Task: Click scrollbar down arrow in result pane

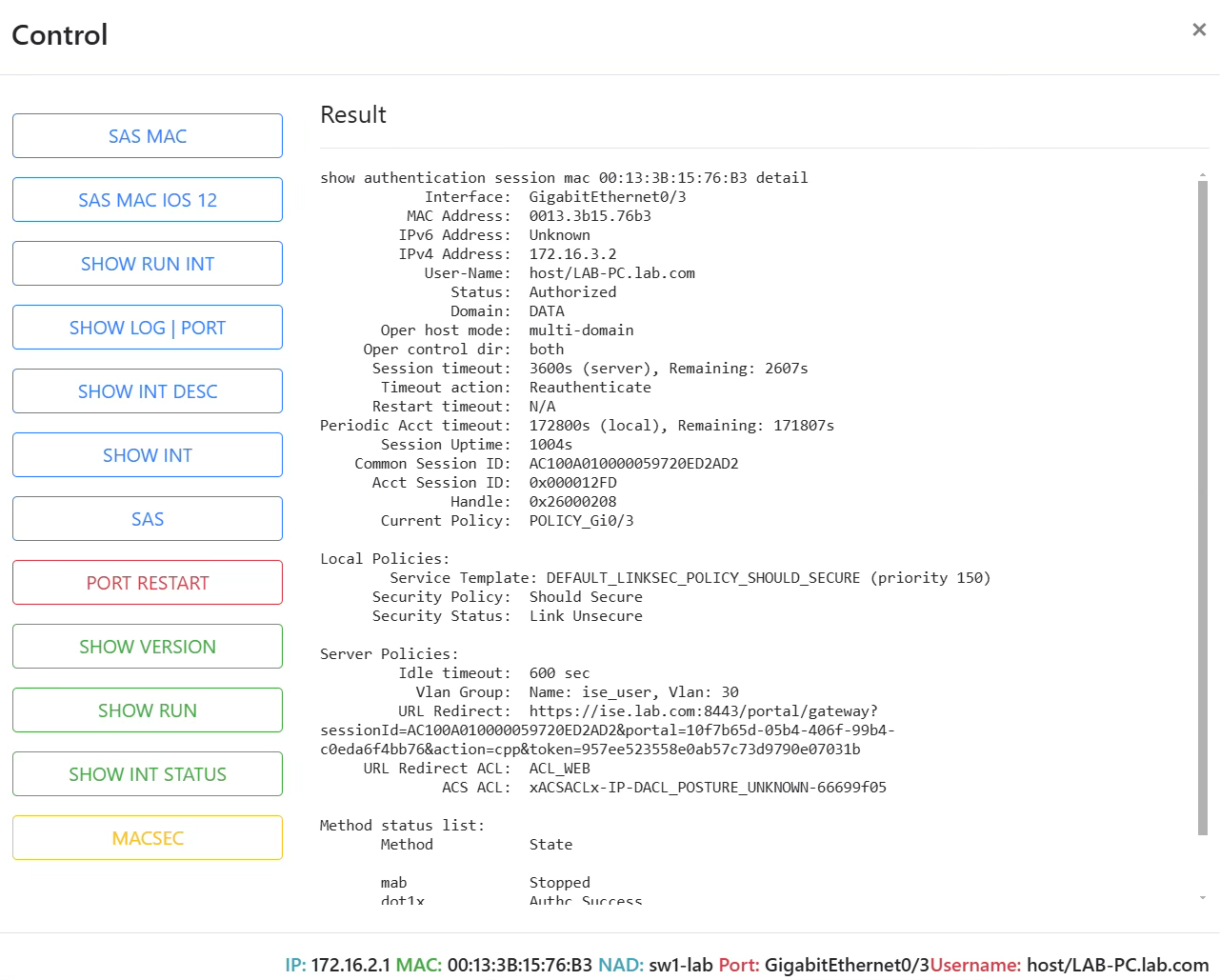Action: point(1202,897)
